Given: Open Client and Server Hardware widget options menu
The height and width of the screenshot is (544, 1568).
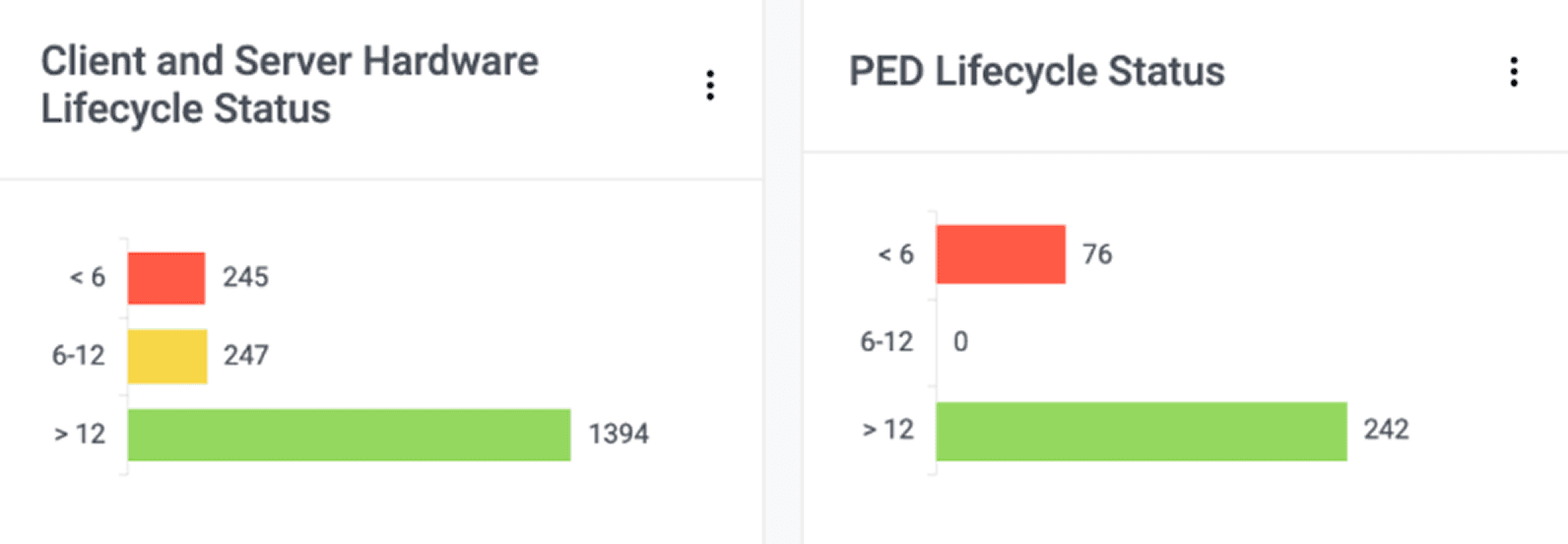Looking at the screenshot, I should [x=710, y=86].
